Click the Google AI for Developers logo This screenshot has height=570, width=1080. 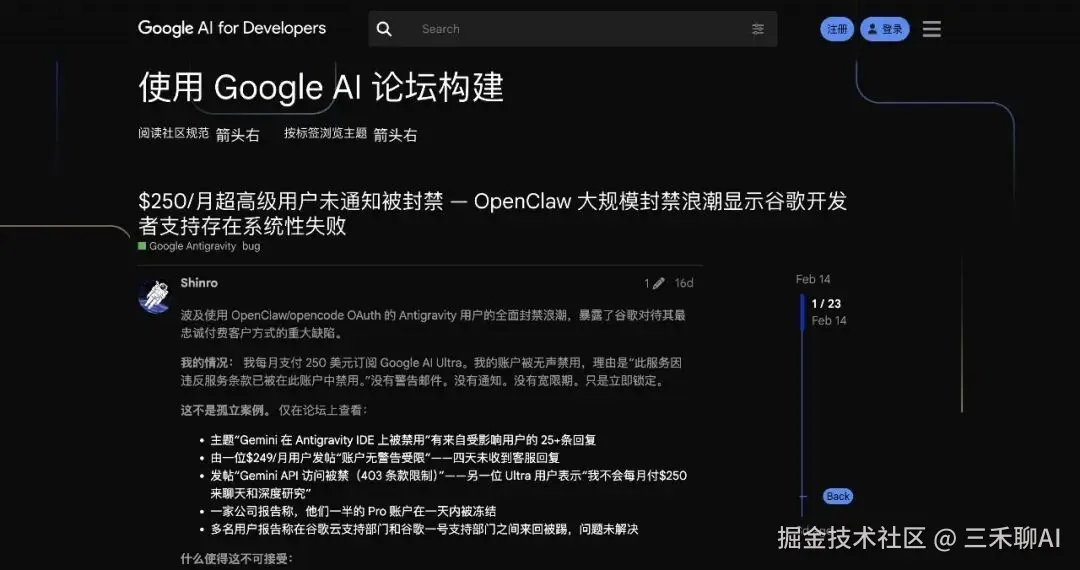(232, 28)
